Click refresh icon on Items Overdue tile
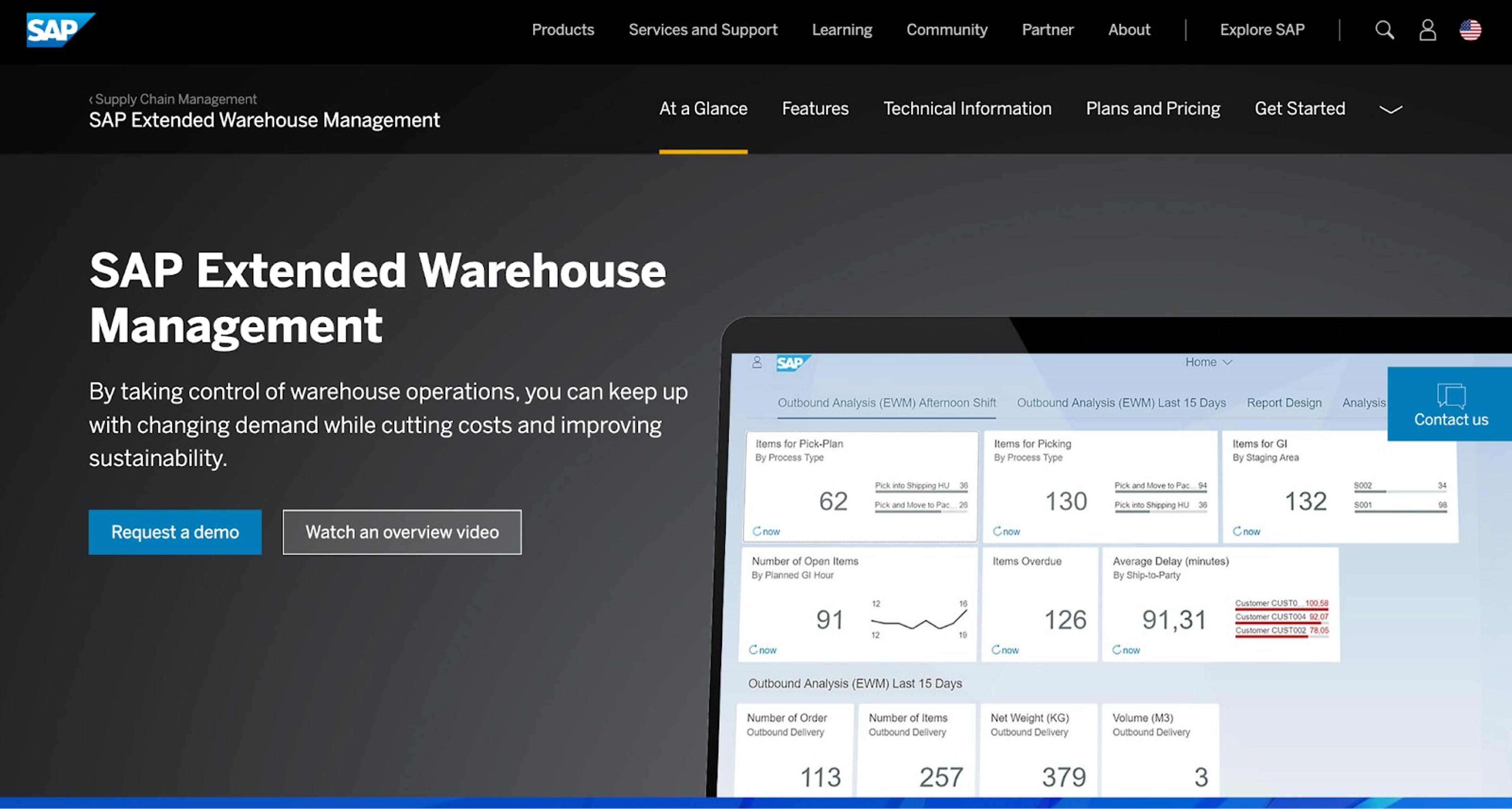This screenshot has height=809, width=1512. [996, 649]
